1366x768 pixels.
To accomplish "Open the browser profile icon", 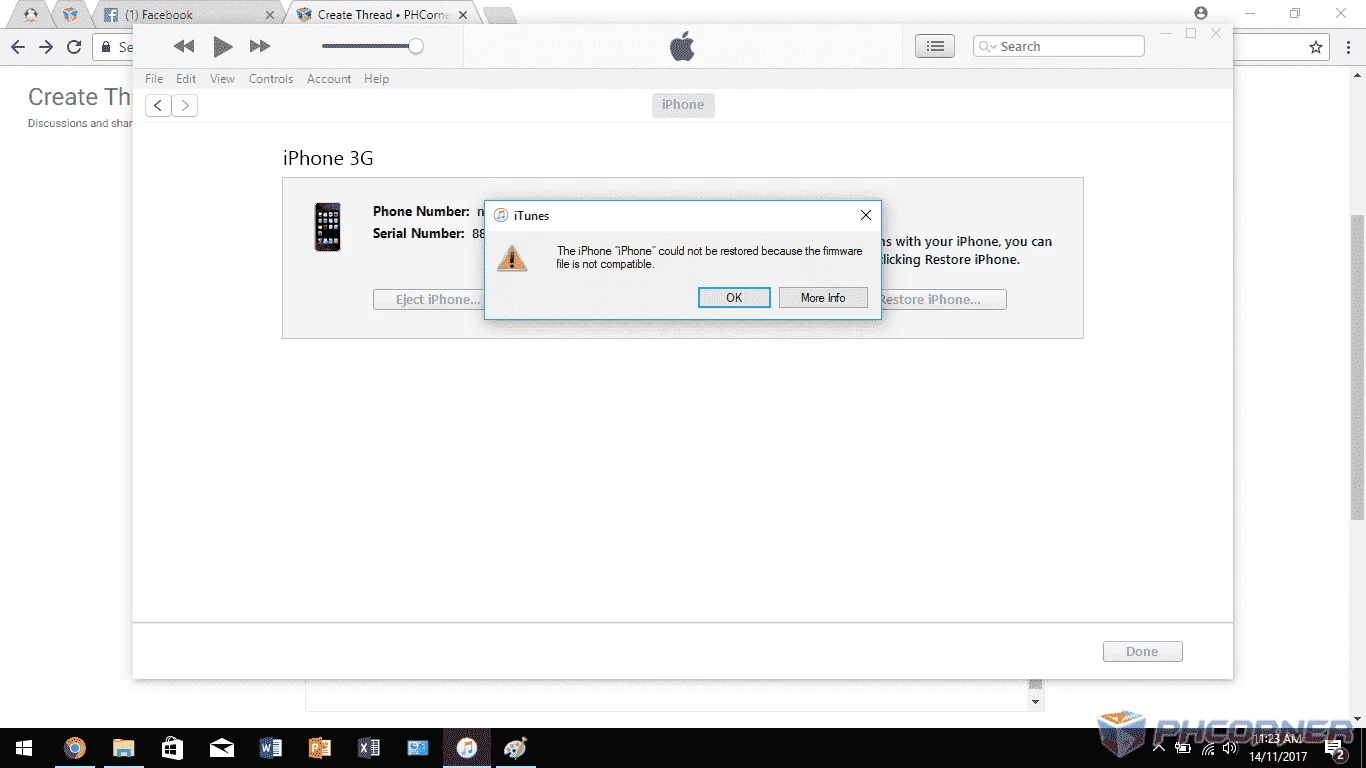I will point(1201,13).
